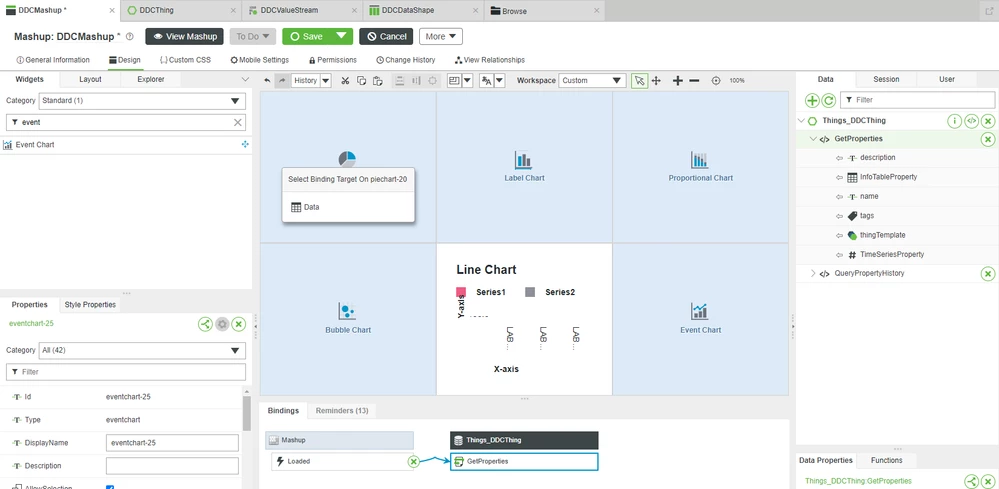999x489 pixels.
Task: Open the localization language dropdown arrow
Action: tap(500, 81)
